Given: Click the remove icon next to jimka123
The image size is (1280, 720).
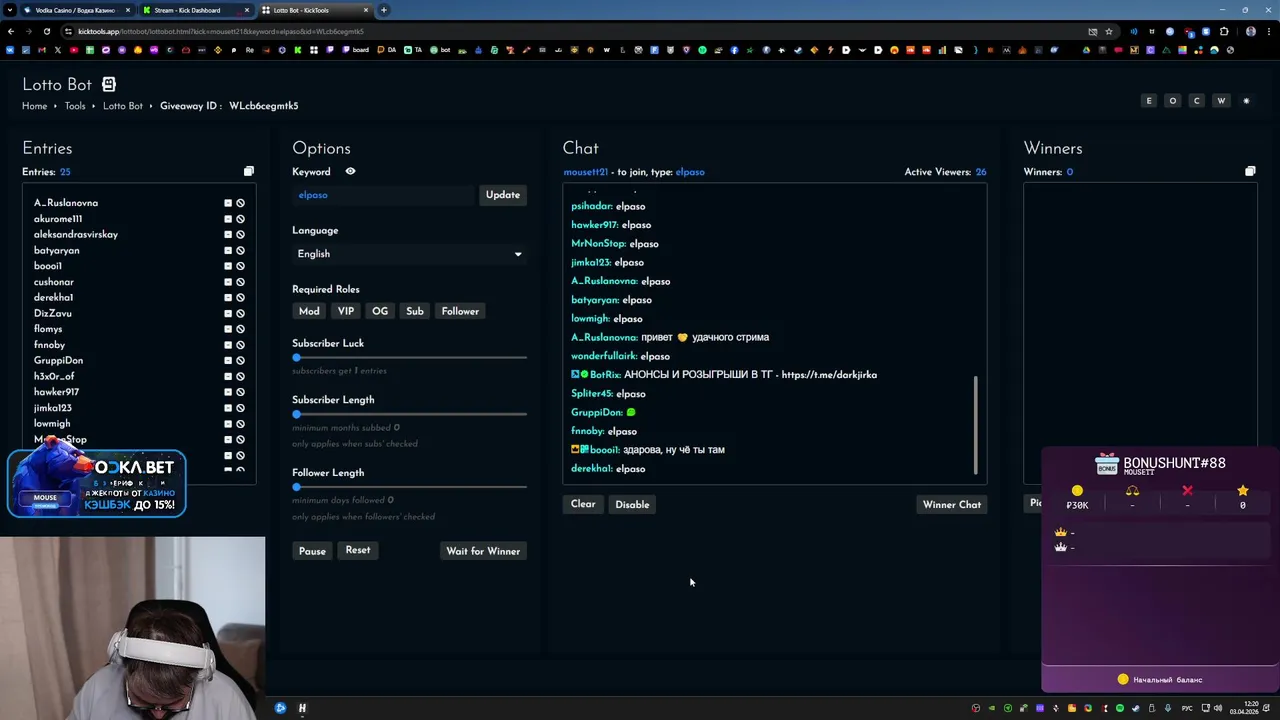Looking at the screenshot, I should click(x=228, y=408).
